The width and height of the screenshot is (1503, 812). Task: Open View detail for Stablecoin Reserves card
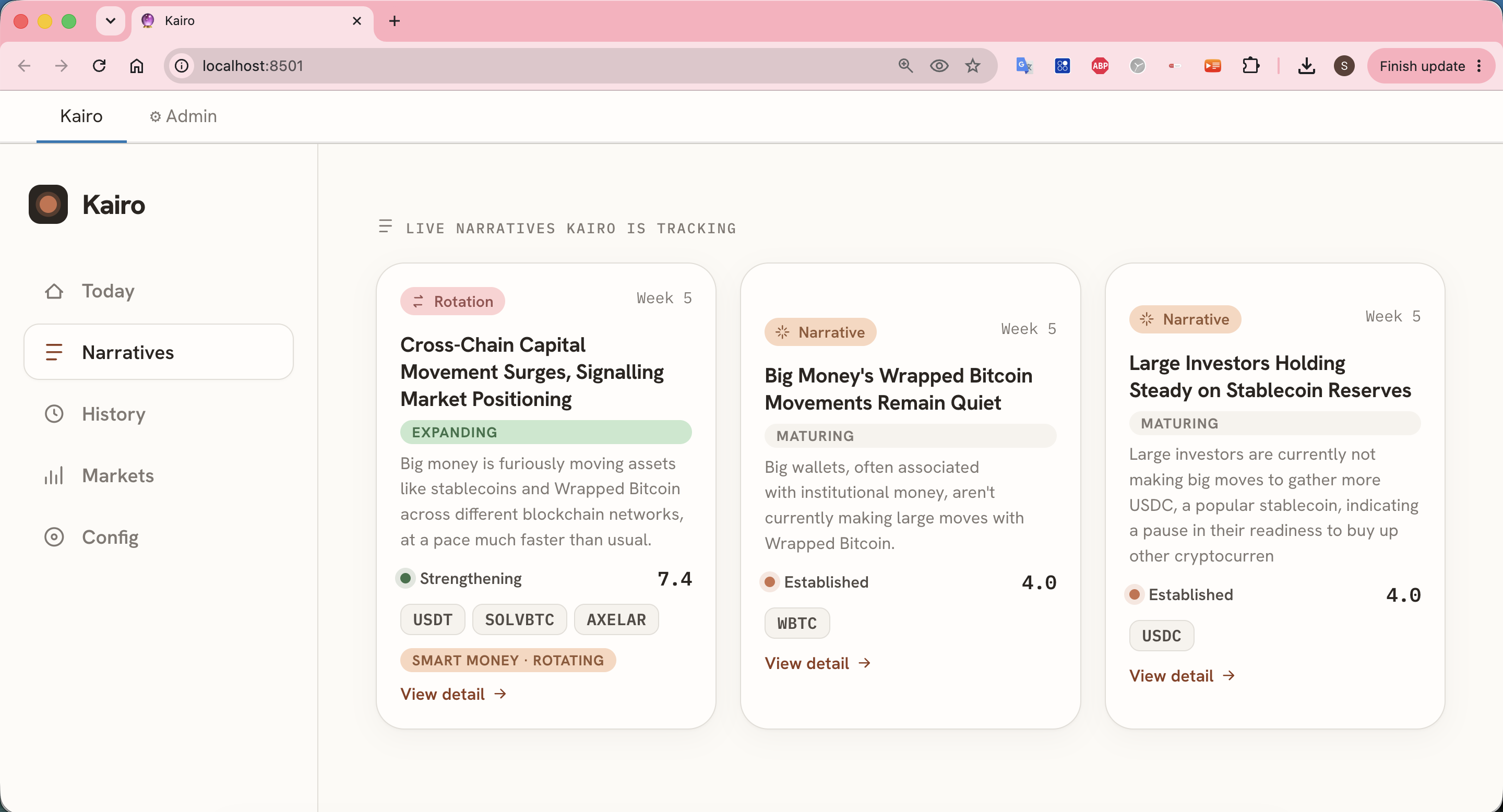(1182, 675)
